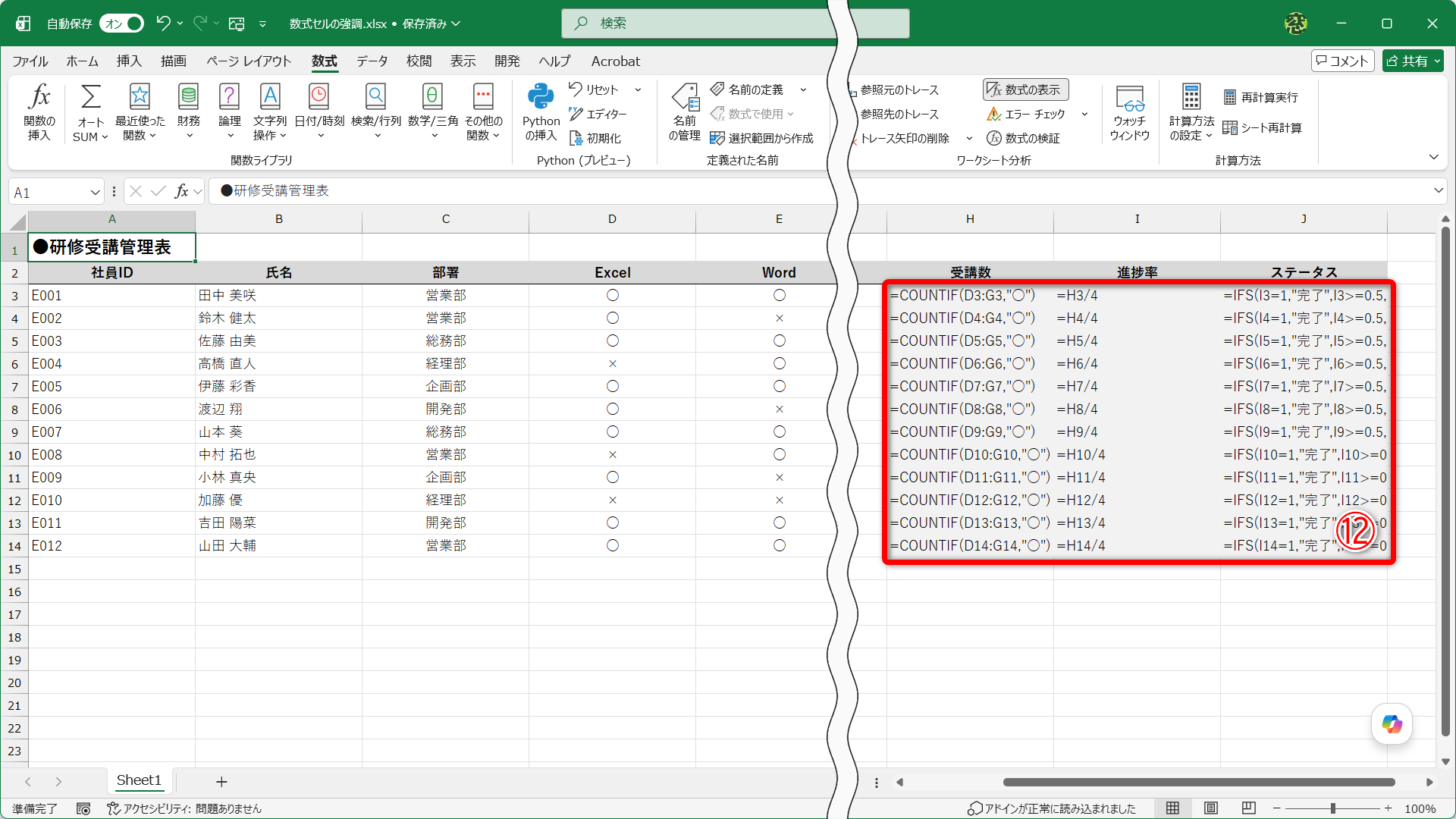Open the Financial (財務) functions icon
Image resolution: width=1456 pixels, height=819 pixels.
pos(189,112)
